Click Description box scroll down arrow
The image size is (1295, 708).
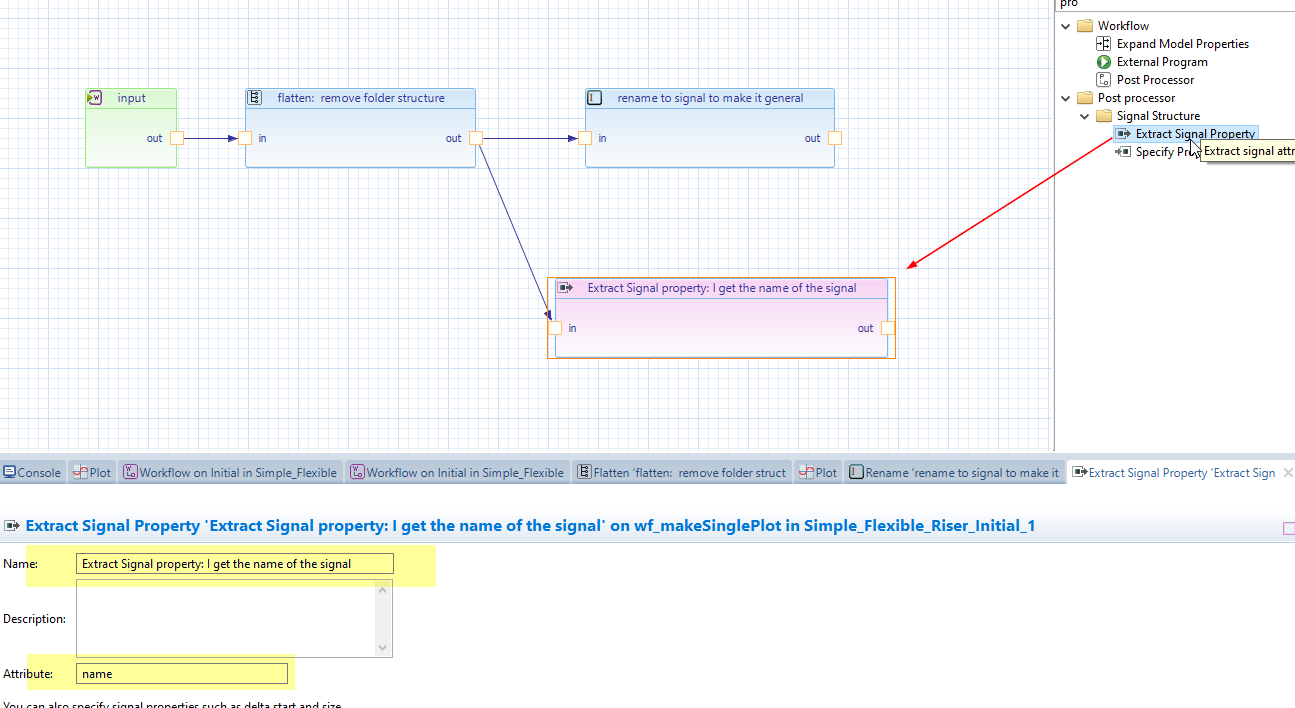383,648
